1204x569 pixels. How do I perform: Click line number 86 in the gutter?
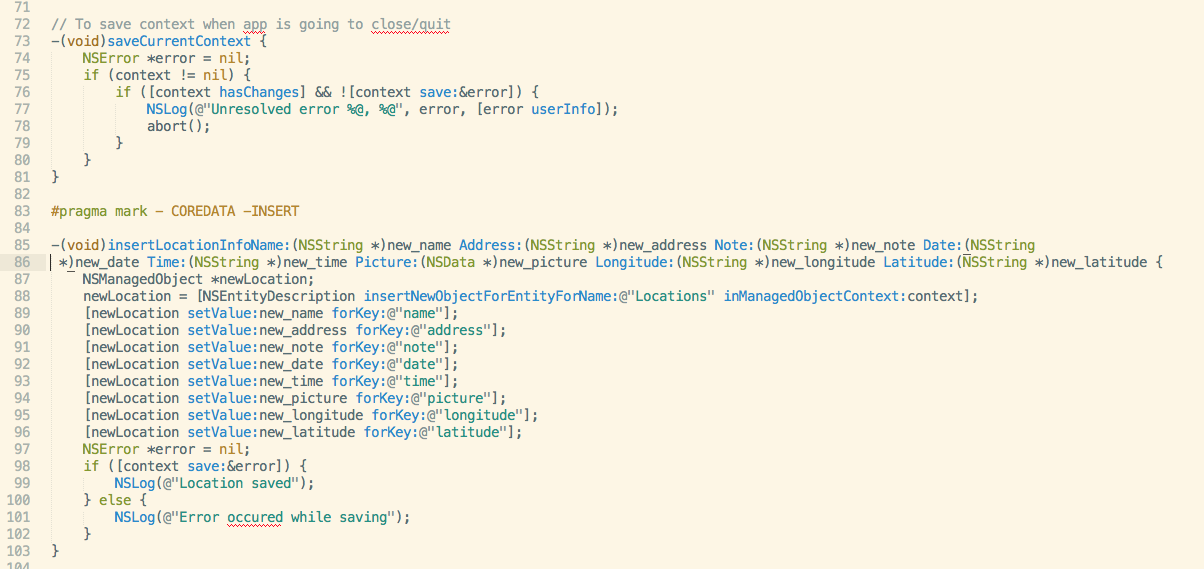coord(23,262)
